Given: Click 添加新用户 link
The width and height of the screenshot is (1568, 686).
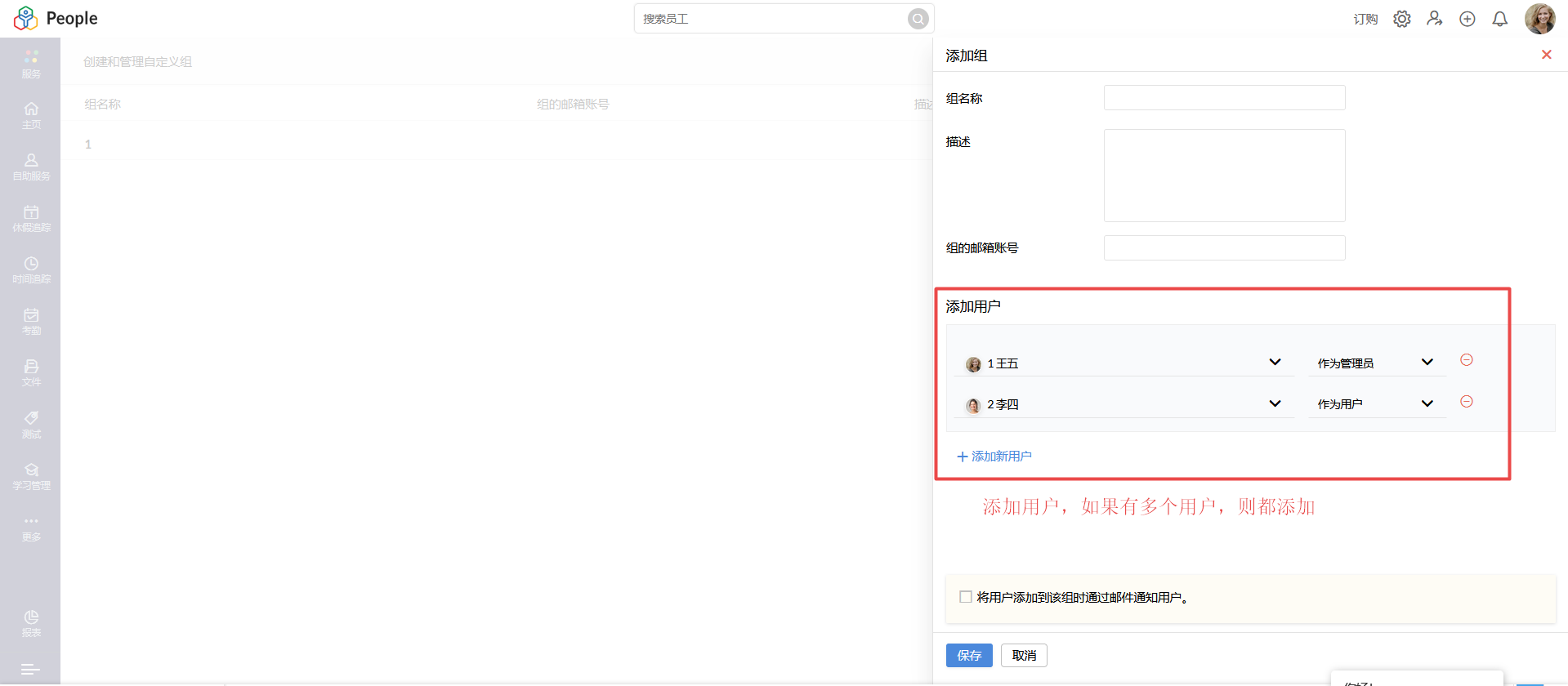Looking at the screenshot, I should [994, 457].
